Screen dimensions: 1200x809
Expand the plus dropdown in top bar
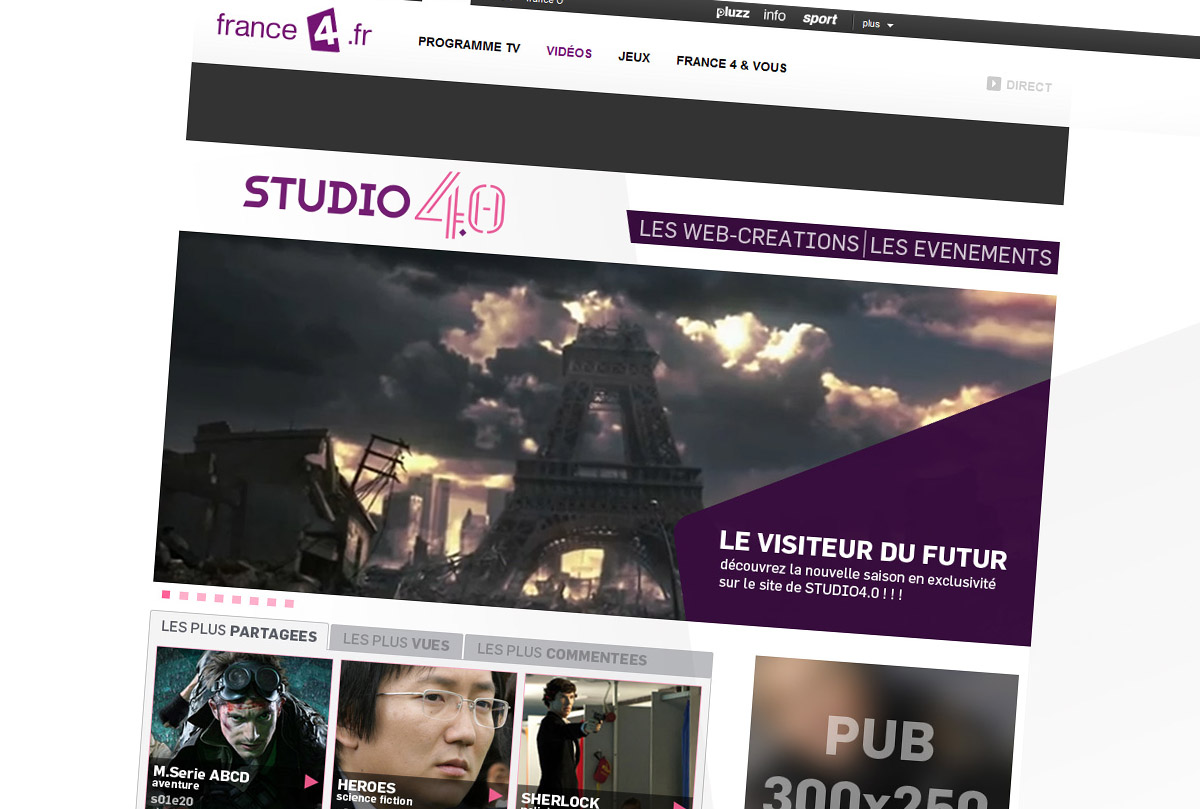tap(877, 24)
